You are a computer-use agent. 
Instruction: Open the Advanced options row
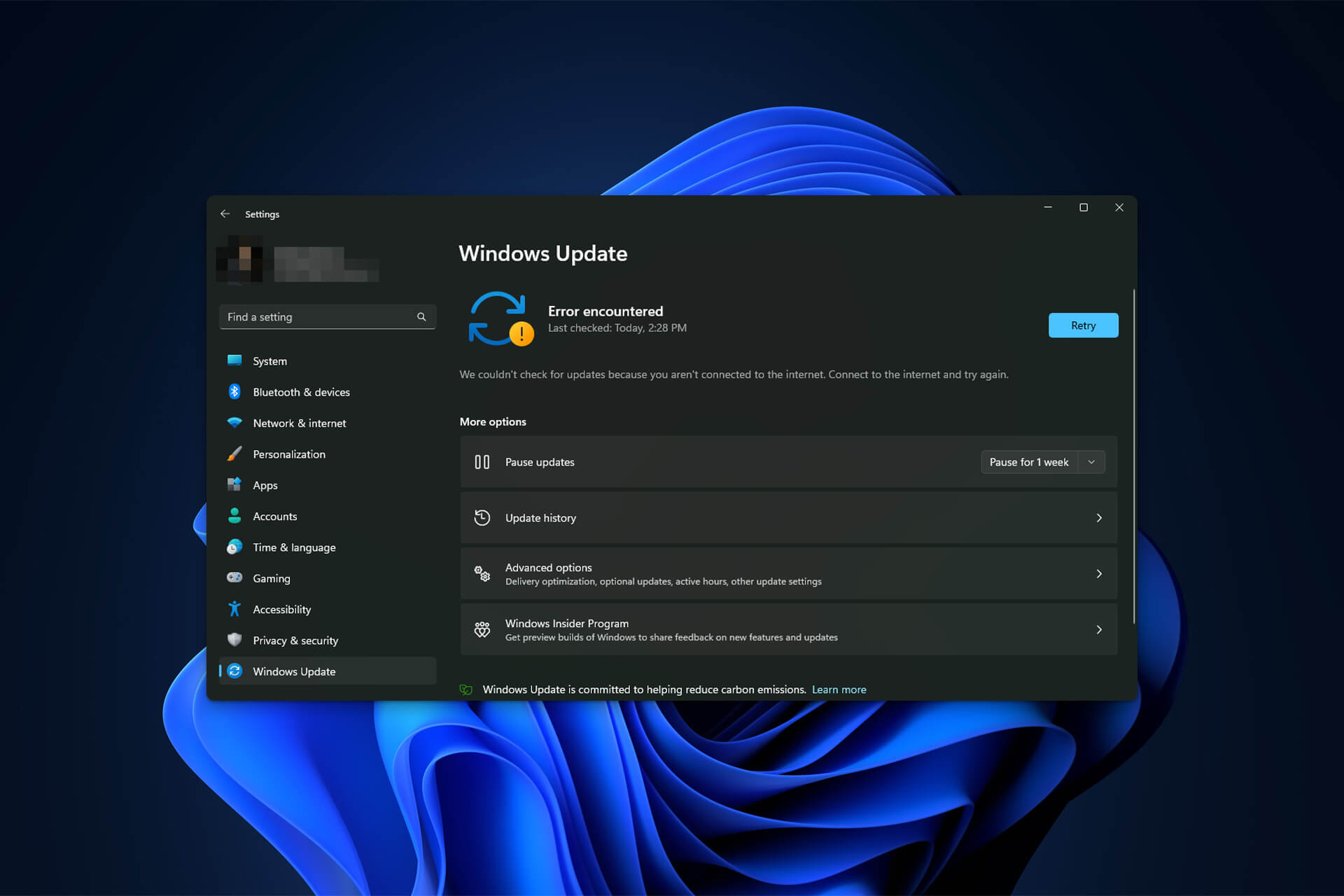(x=789, y=573)
